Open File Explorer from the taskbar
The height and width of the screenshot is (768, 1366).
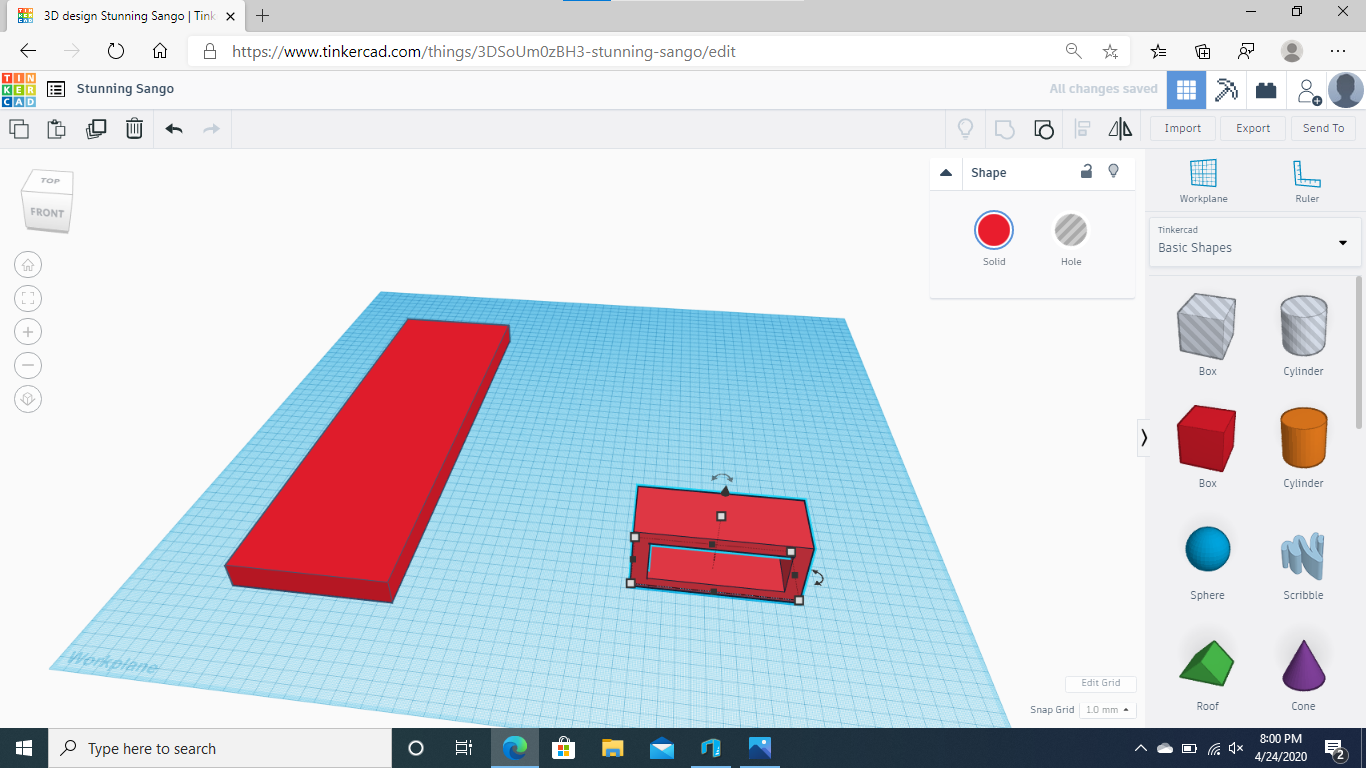point(613,748)
